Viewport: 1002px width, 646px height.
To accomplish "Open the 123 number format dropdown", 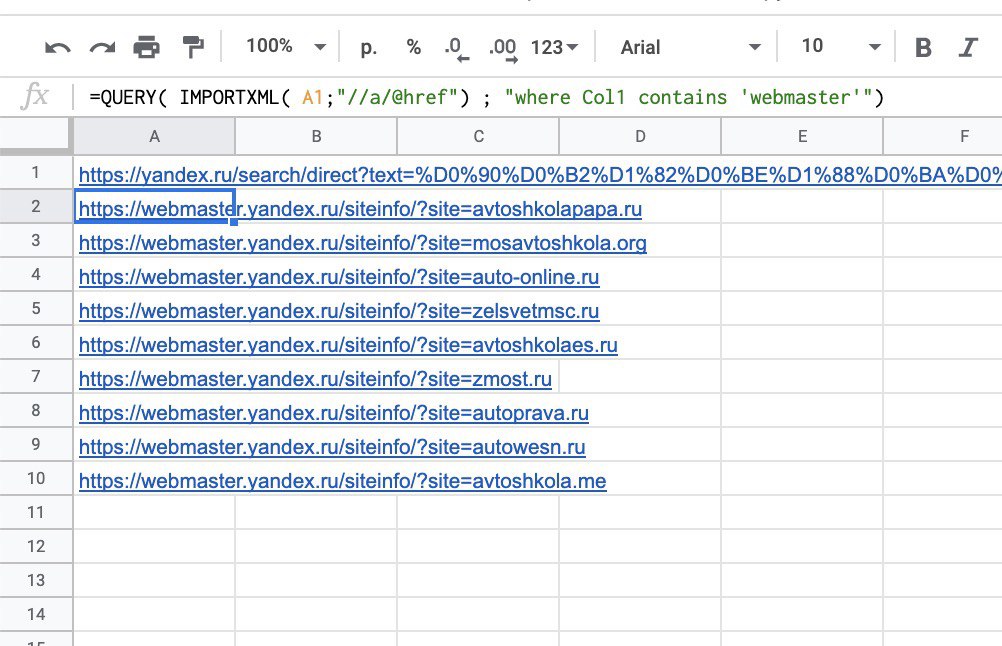I will (554, 47).
